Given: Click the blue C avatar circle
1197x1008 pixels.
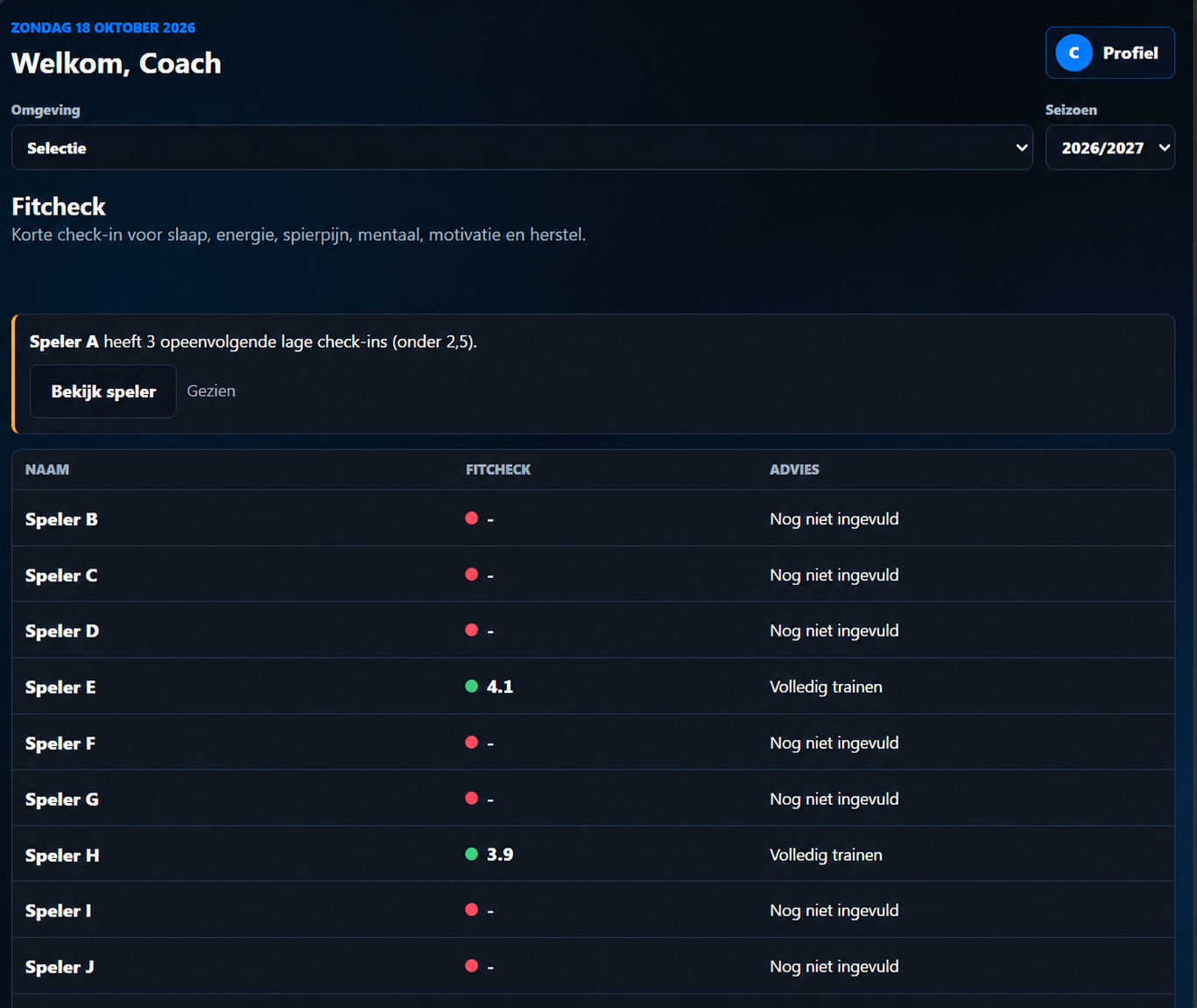Looking at the screenshot, I should pyautogui.click(x=1074, y=53).
